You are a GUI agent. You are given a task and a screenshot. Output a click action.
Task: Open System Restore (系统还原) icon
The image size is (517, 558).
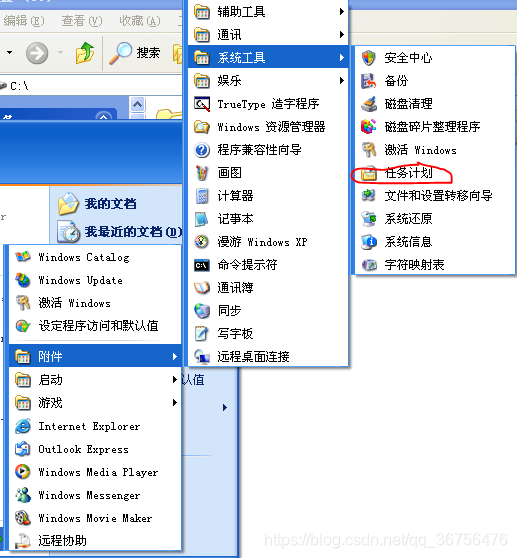tap(368, 219)
